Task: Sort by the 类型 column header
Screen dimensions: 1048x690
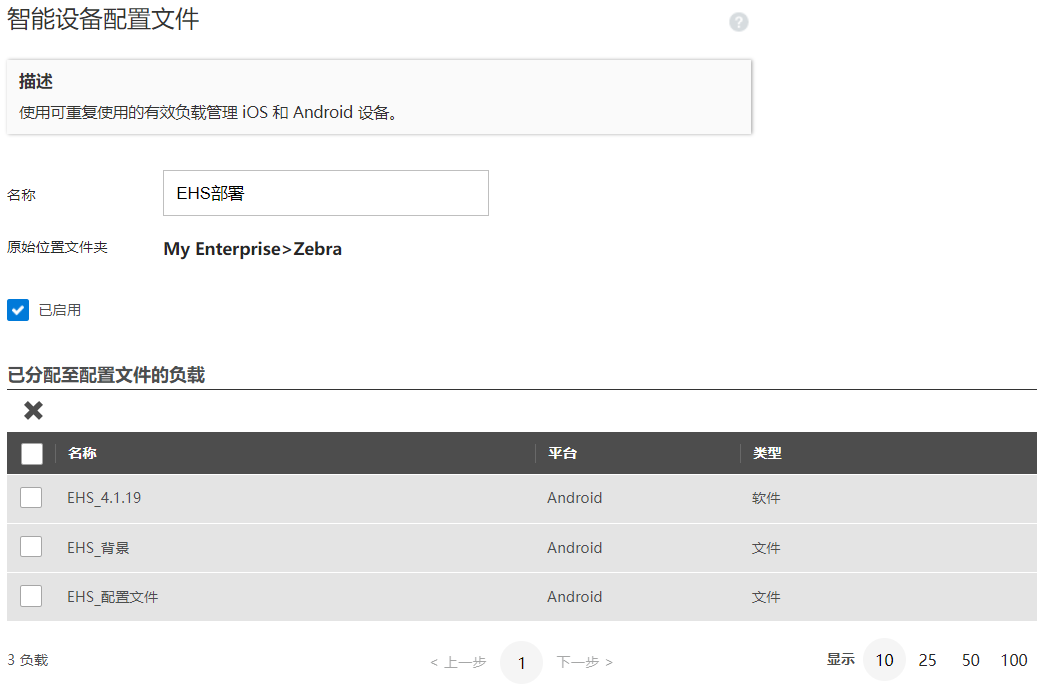Action: pyautogui.click(x=767, y=453)
